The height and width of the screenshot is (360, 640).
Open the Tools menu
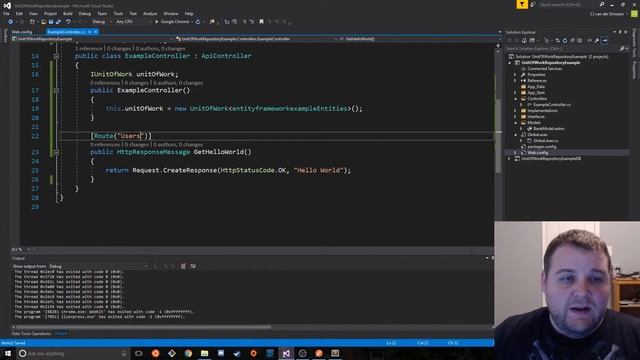click(118, 13)
